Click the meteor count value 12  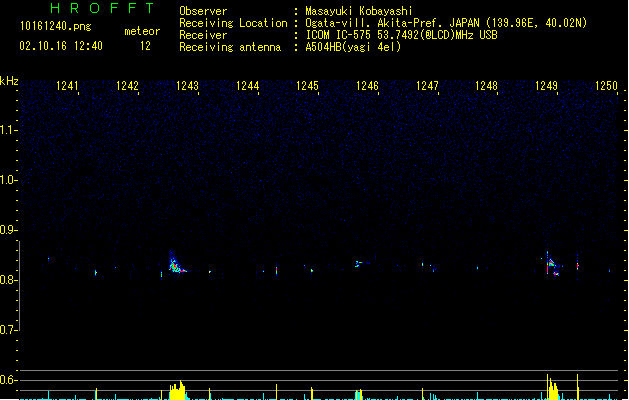(x=145, y=46)
